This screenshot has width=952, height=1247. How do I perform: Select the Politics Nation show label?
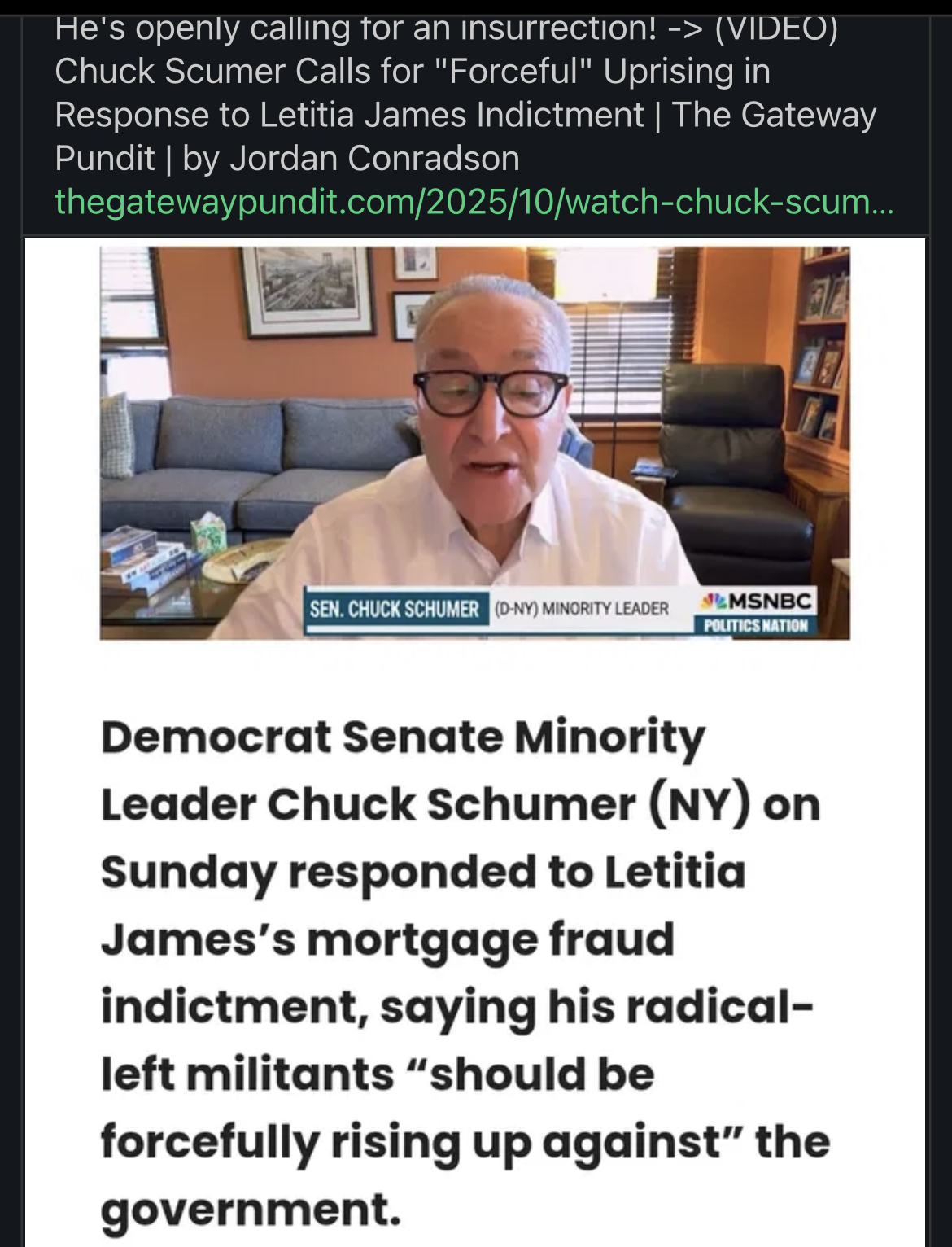click(x=755, y=625)
